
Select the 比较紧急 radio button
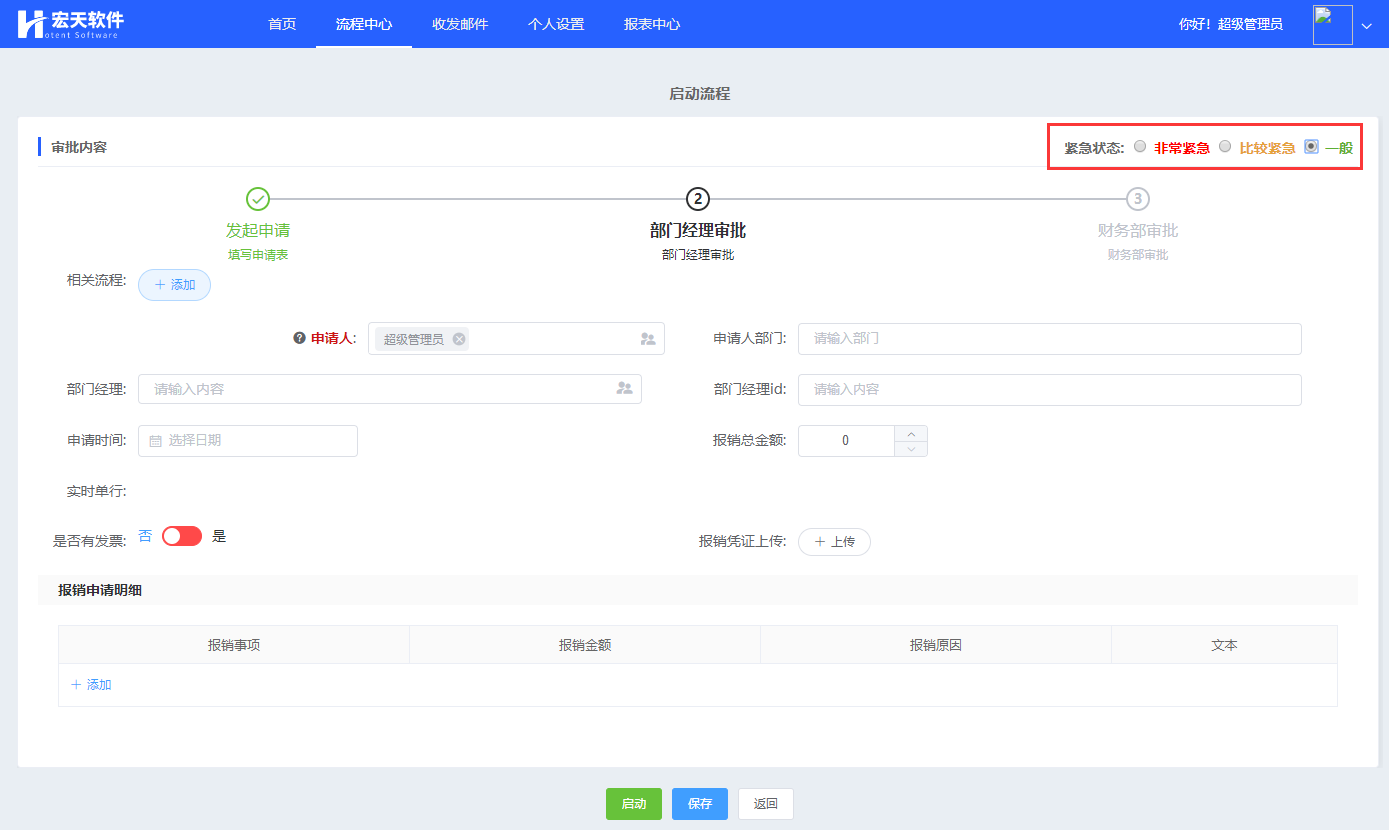[x=1225, y=147]
